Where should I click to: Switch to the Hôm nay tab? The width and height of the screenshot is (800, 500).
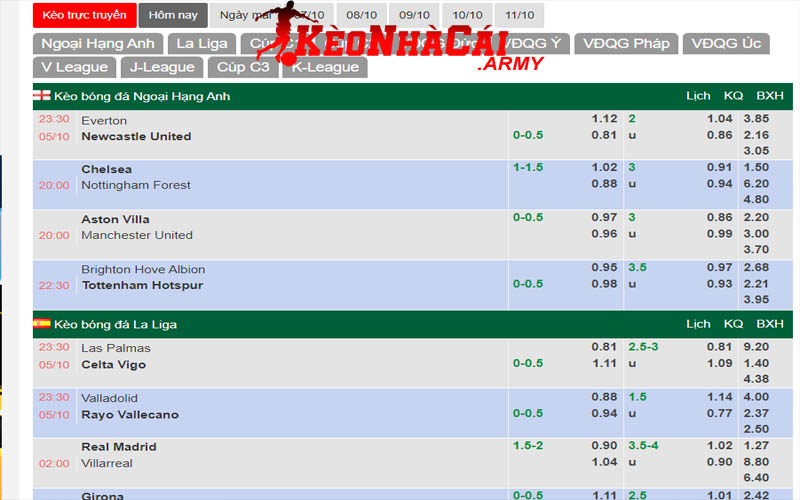173,15
